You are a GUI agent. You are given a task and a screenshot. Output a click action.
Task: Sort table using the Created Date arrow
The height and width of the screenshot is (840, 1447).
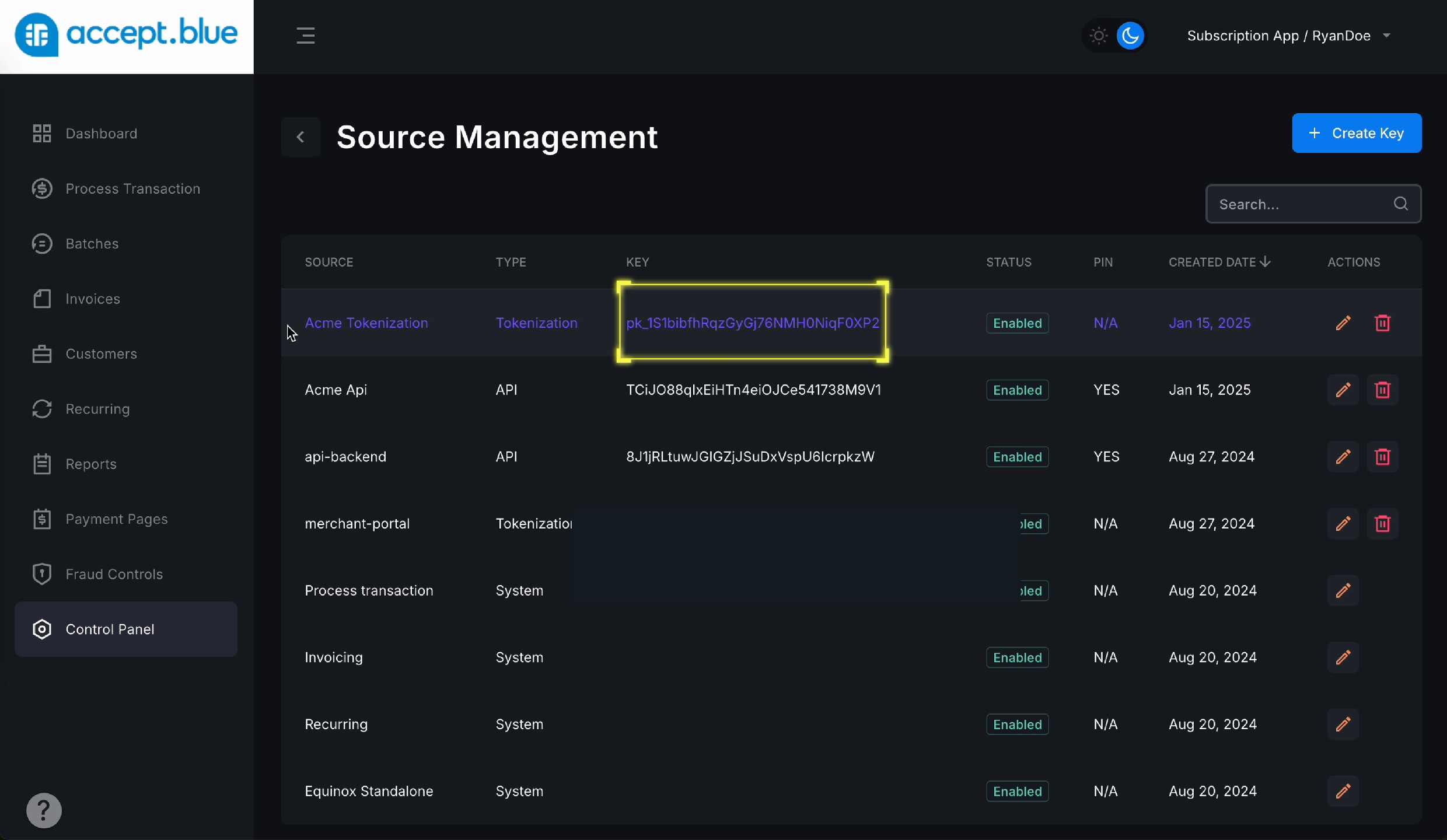[1264, 262]
